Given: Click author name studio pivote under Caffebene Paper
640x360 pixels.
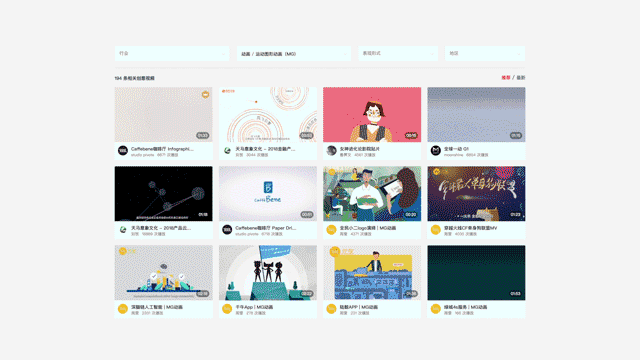Looking at the screenshot, I should tap(247, 234).
